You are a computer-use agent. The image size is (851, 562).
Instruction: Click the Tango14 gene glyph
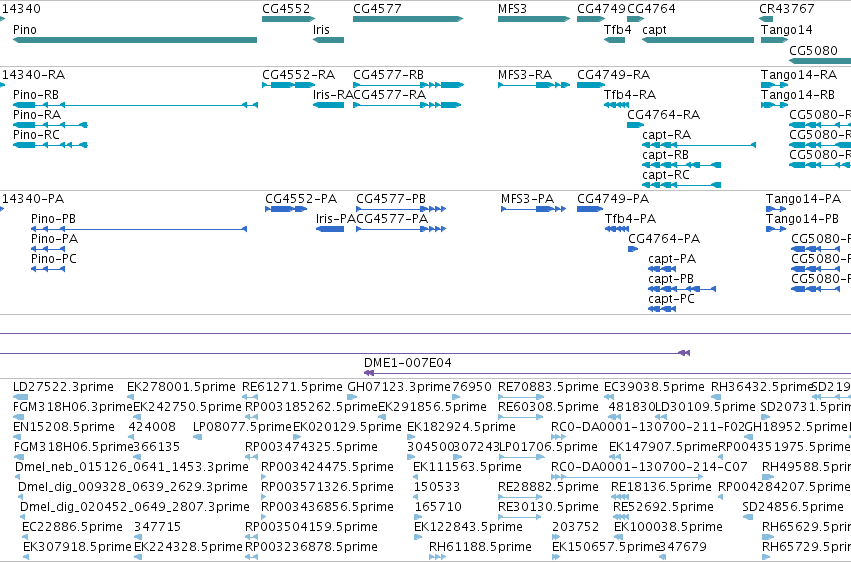click(774, 40)
